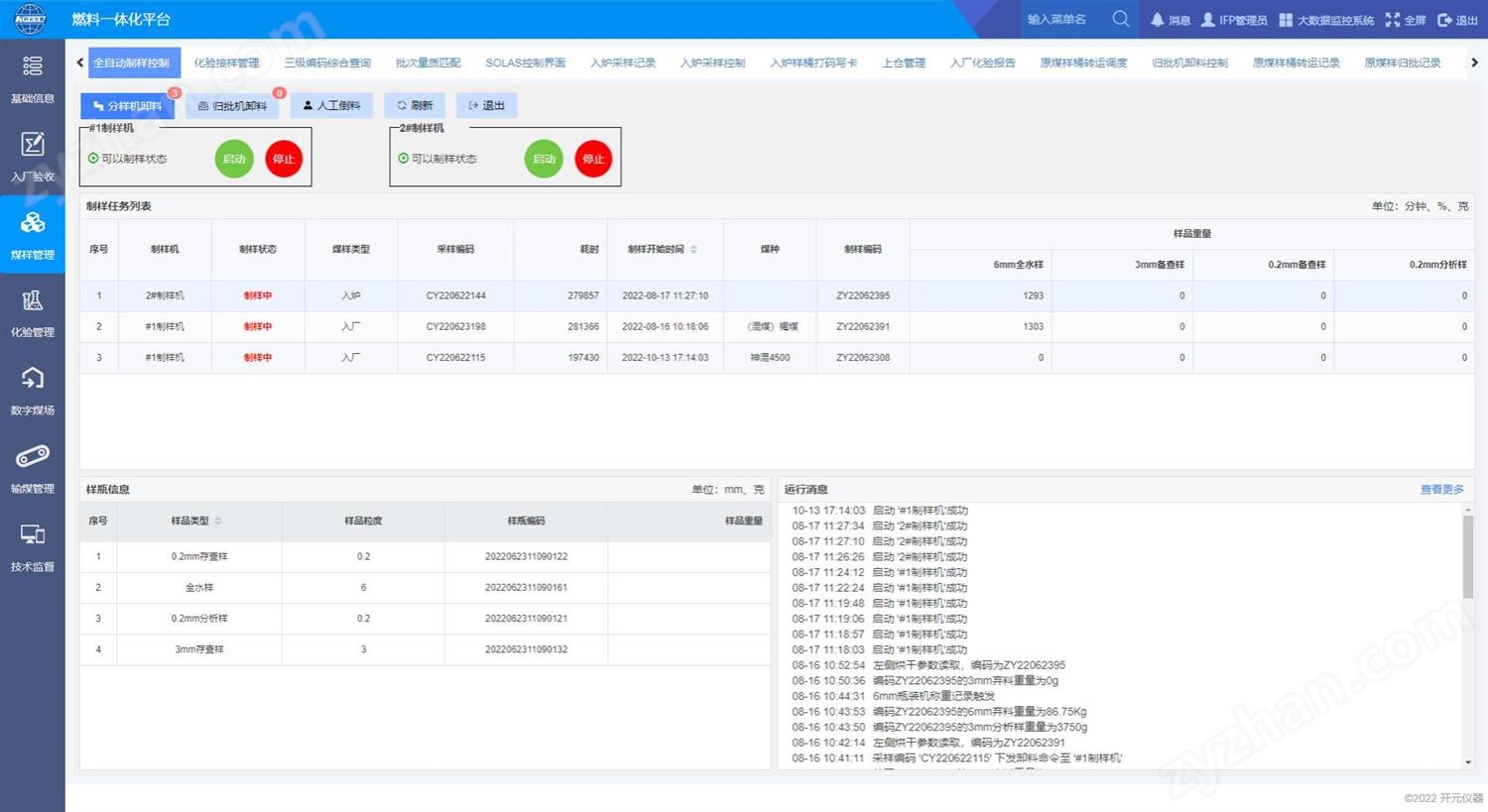Sort 样品类型 column using its sort arrows
The height and width of the screenshot is (812, 1488).
click(218, 521)
